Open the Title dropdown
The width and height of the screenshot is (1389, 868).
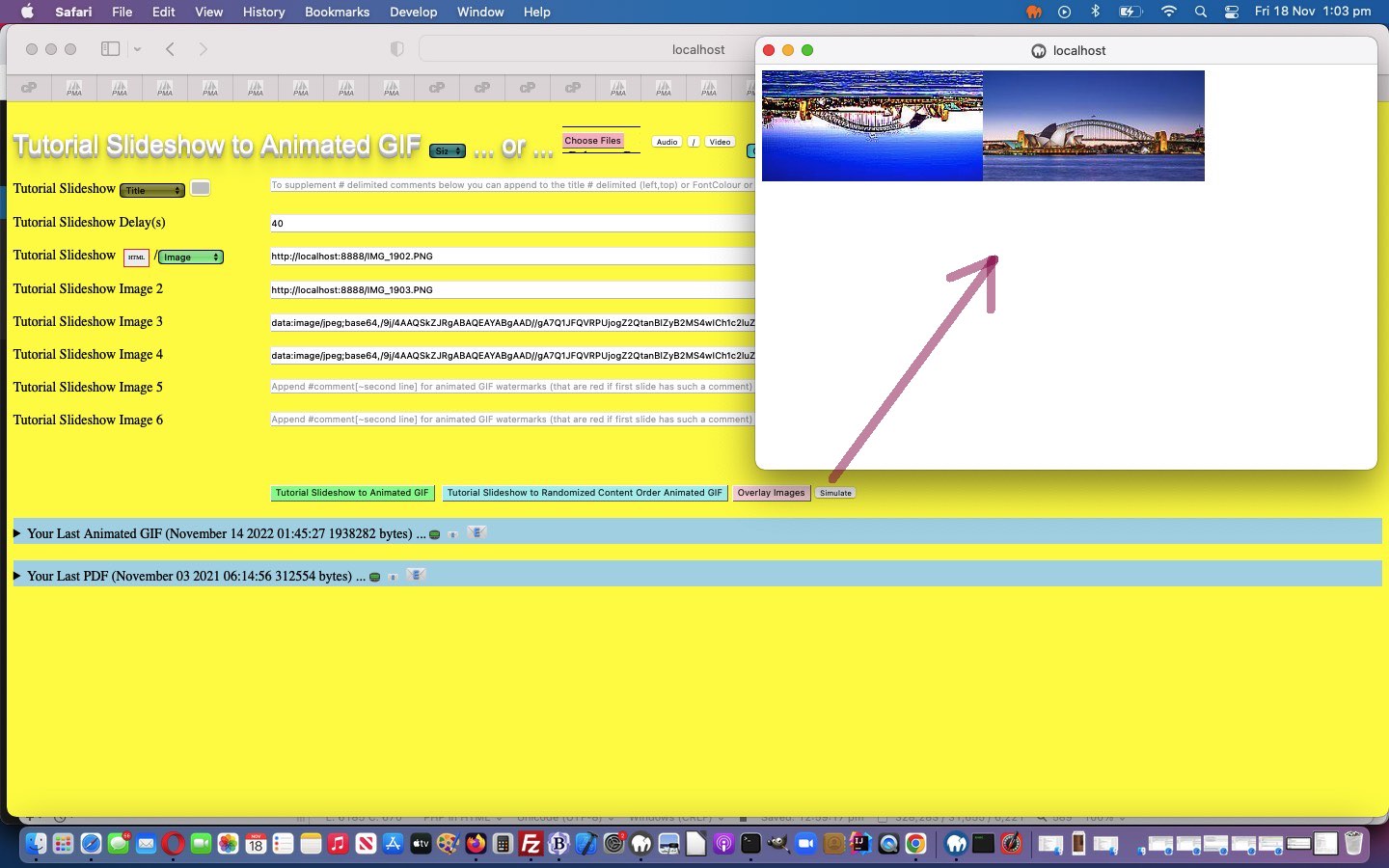[x=151, y=190]
